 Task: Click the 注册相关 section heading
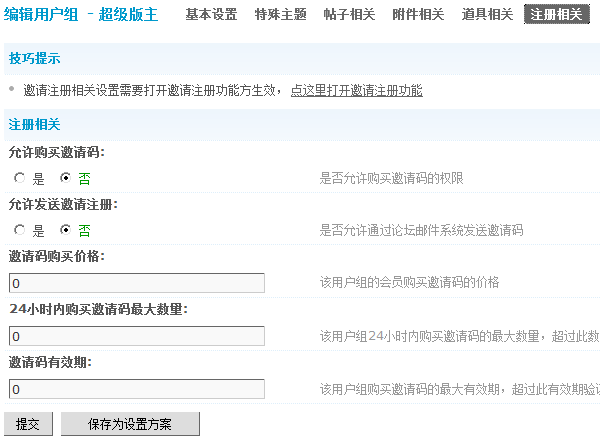pyautogui.click(x=34, y=124)
